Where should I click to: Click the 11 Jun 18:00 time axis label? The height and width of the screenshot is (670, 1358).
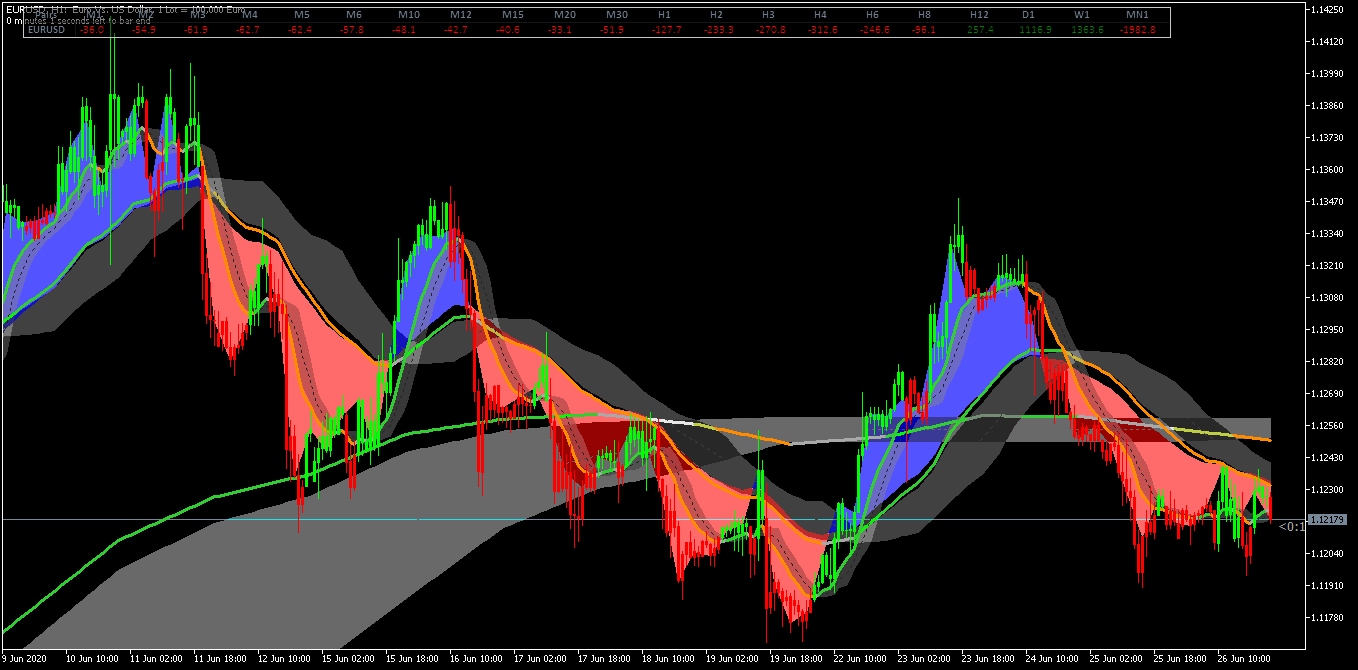click(222, 660)
